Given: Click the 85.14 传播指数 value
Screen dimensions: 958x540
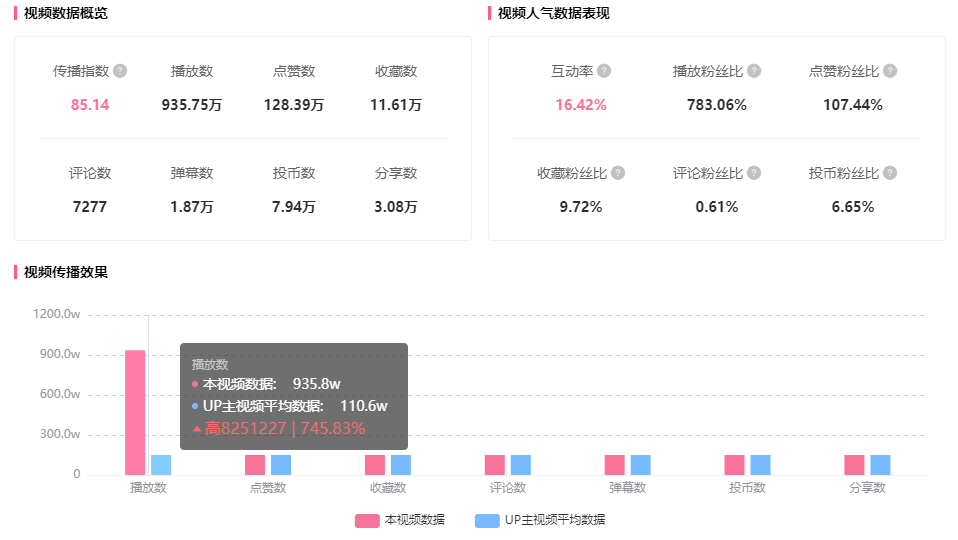Looking at the screenshot, I should click(x=90, y=105).
